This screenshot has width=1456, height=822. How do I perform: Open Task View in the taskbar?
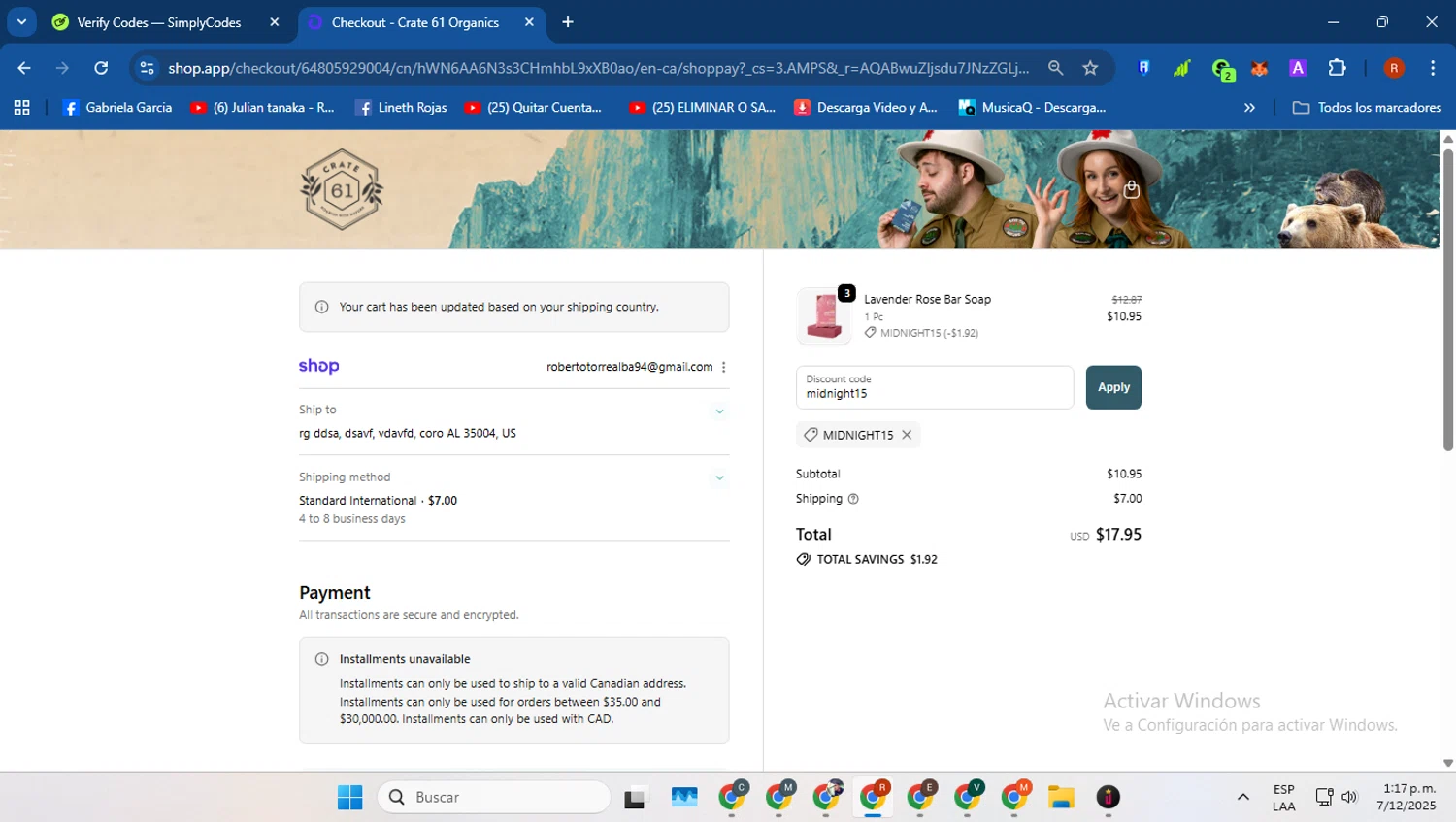pos(635,797)
